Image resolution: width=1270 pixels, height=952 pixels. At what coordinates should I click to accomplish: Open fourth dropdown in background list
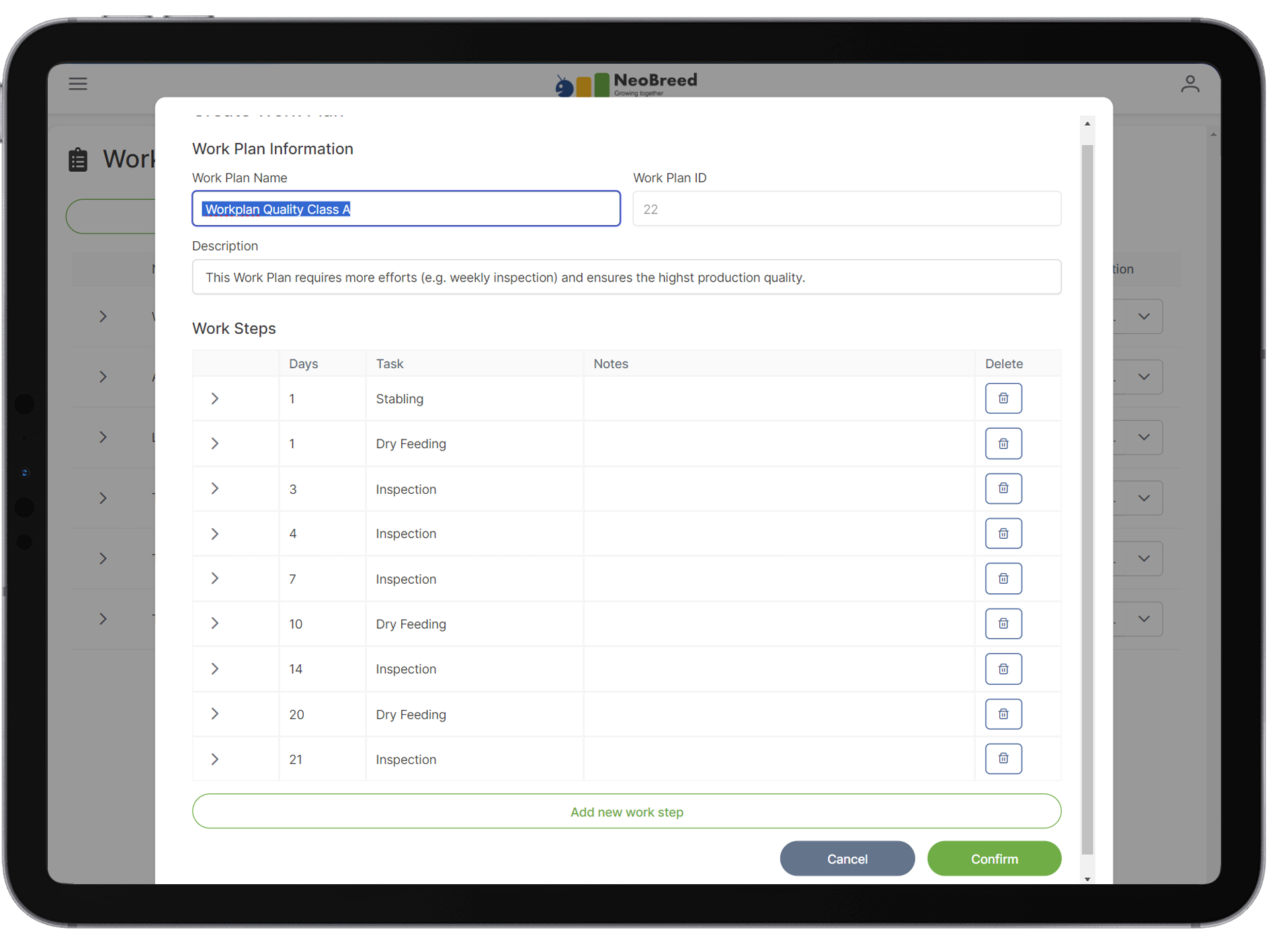[x=1144, y=498]
